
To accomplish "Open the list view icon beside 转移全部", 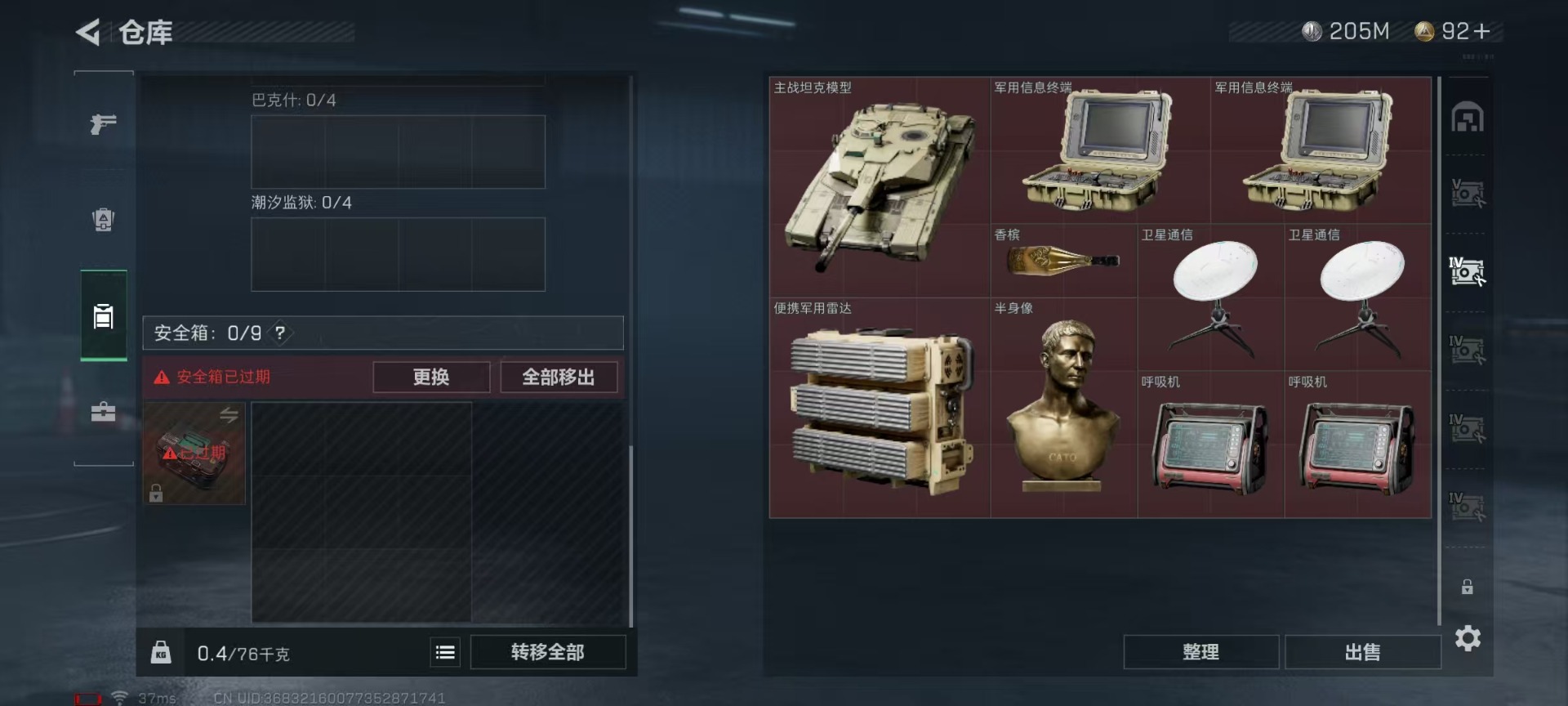I will (445, 652).
